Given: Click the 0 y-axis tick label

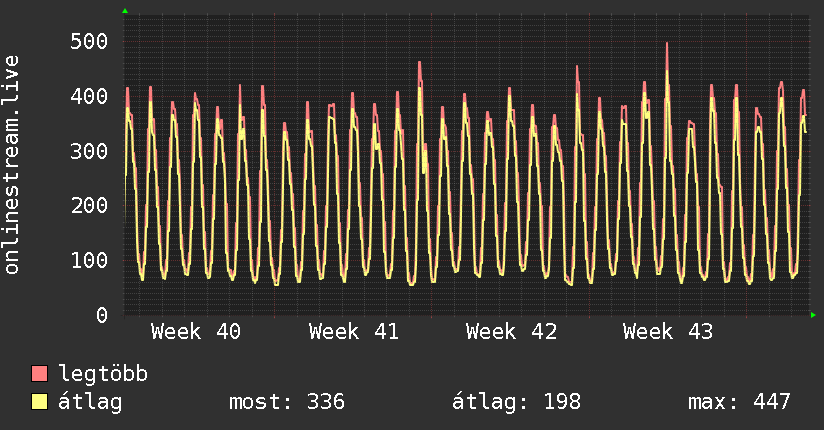Looking at the screenshot, I should [101, 315].
